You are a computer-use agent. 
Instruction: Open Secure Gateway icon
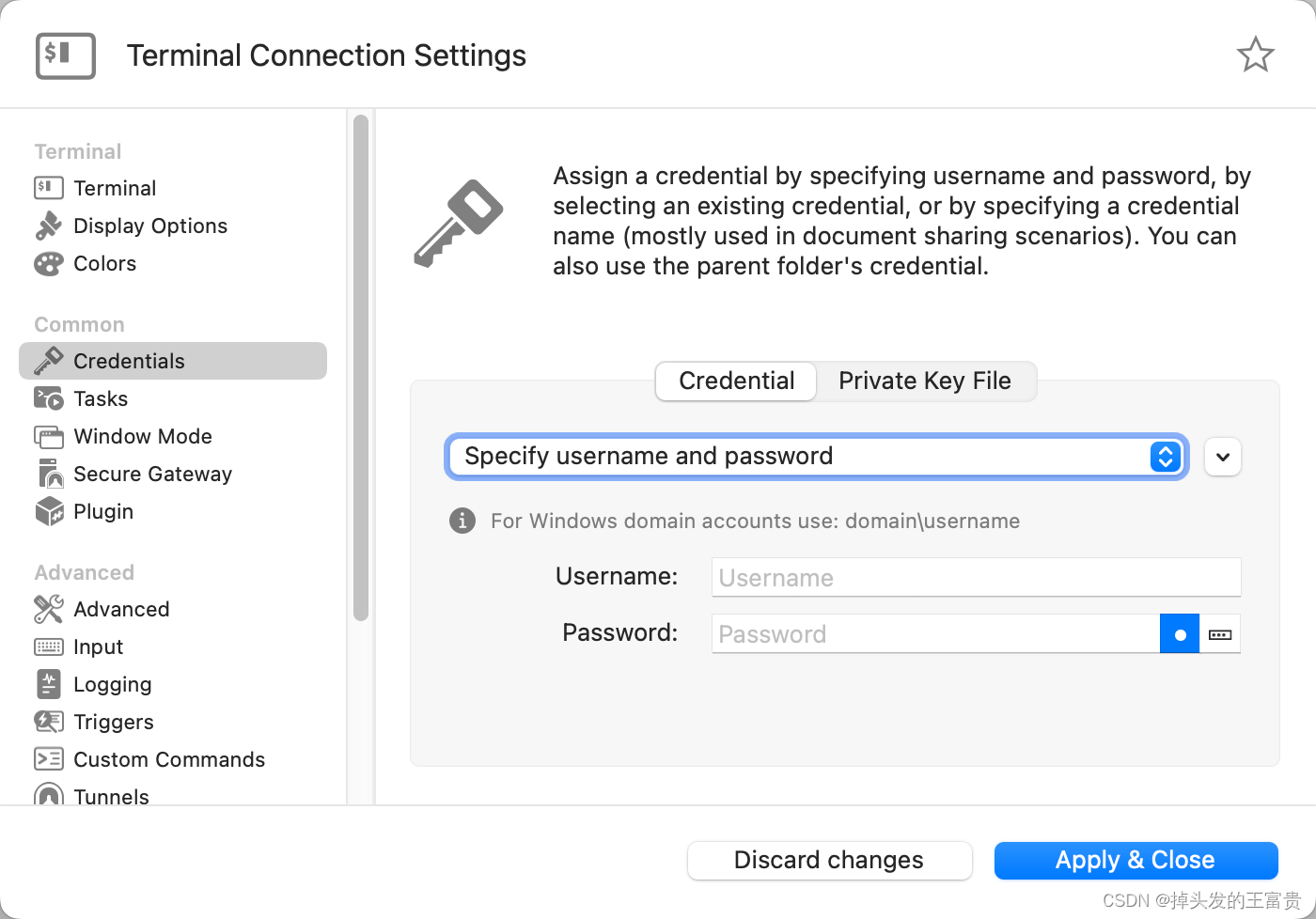[48, 474]
